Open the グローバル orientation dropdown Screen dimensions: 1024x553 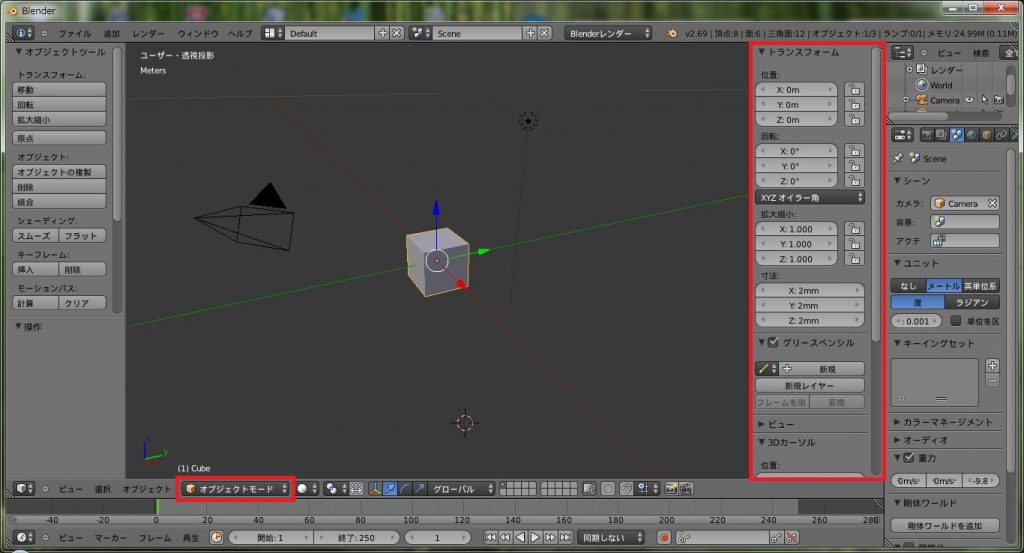tap(462, 488)
